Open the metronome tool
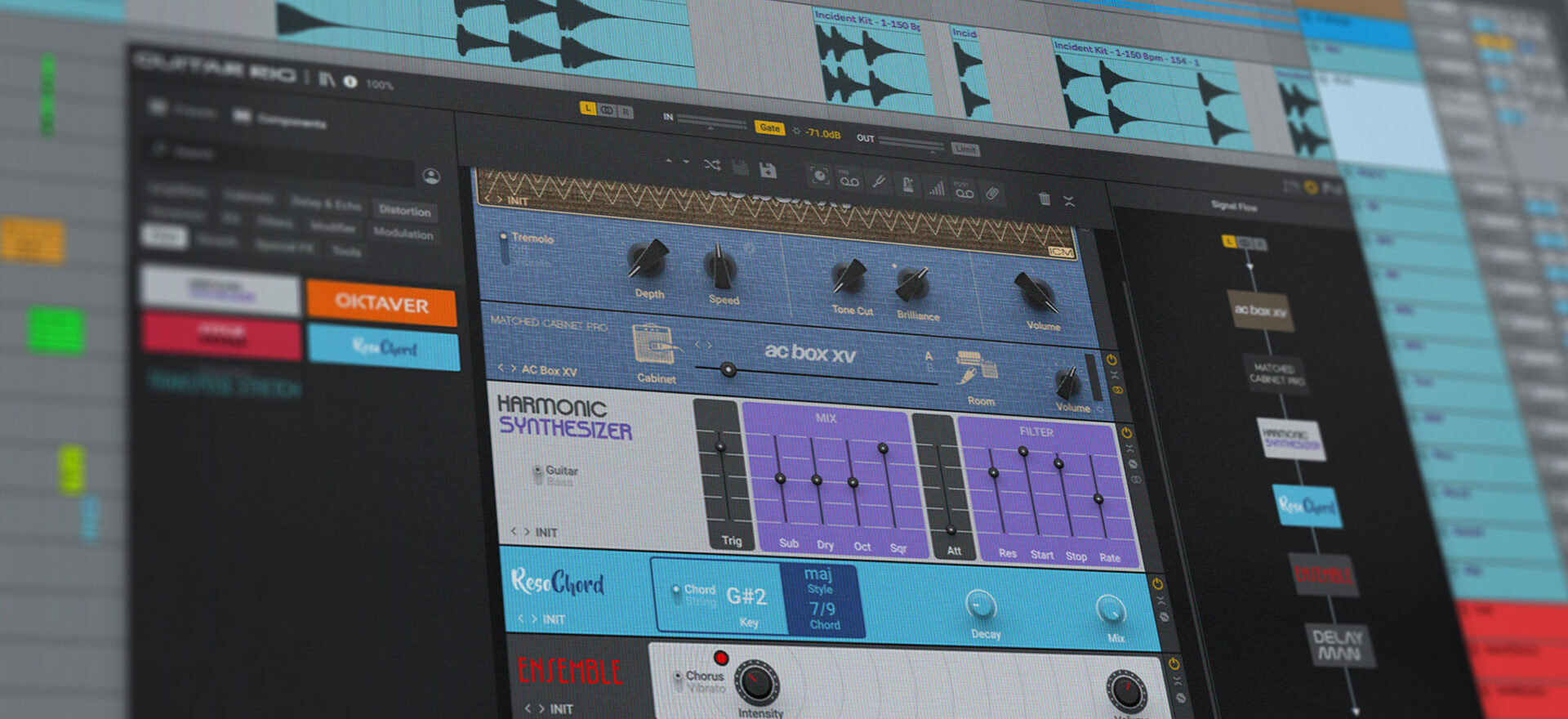This screenshot has width=1568, height=719. click(907, 185)
